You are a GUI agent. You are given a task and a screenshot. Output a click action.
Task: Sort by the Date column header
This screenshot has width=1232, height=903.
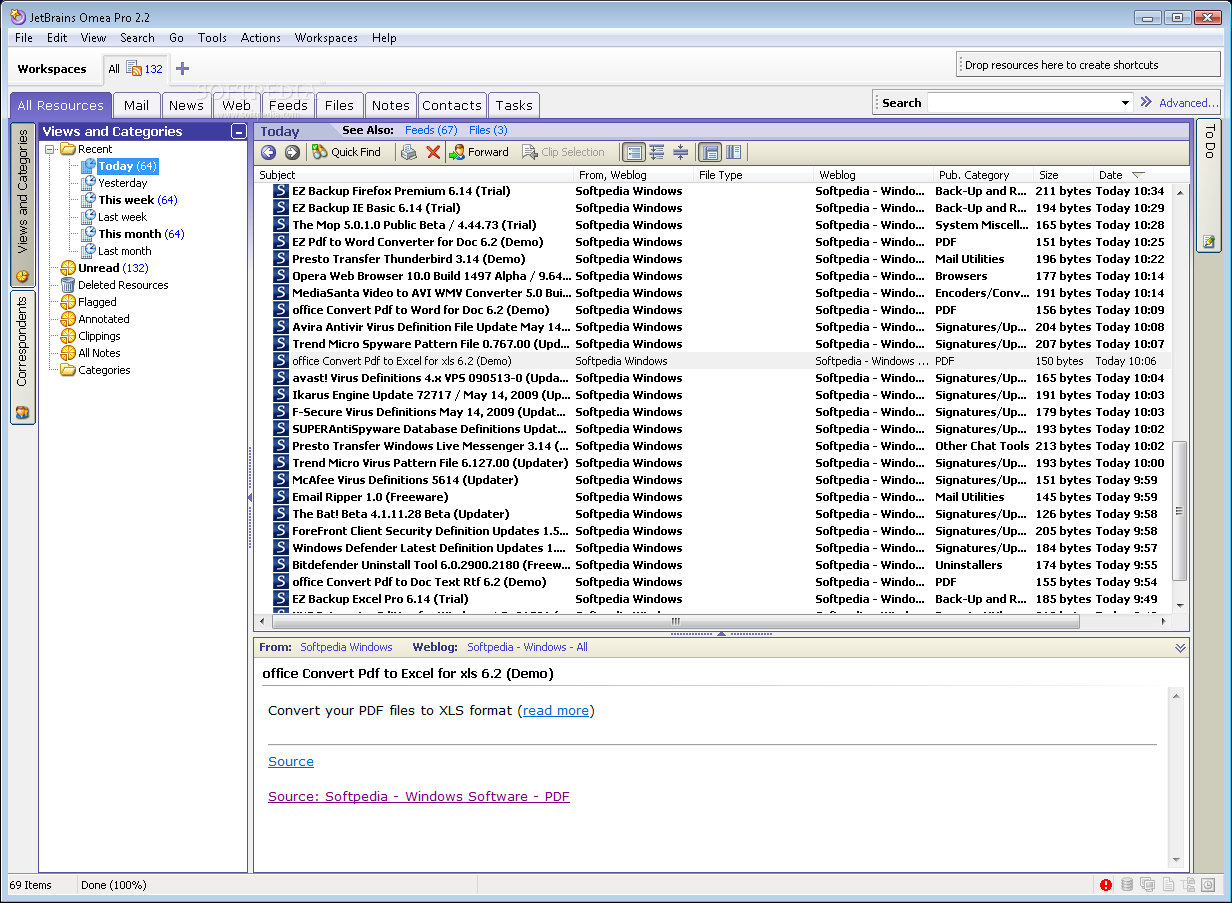coord(1140,175)
